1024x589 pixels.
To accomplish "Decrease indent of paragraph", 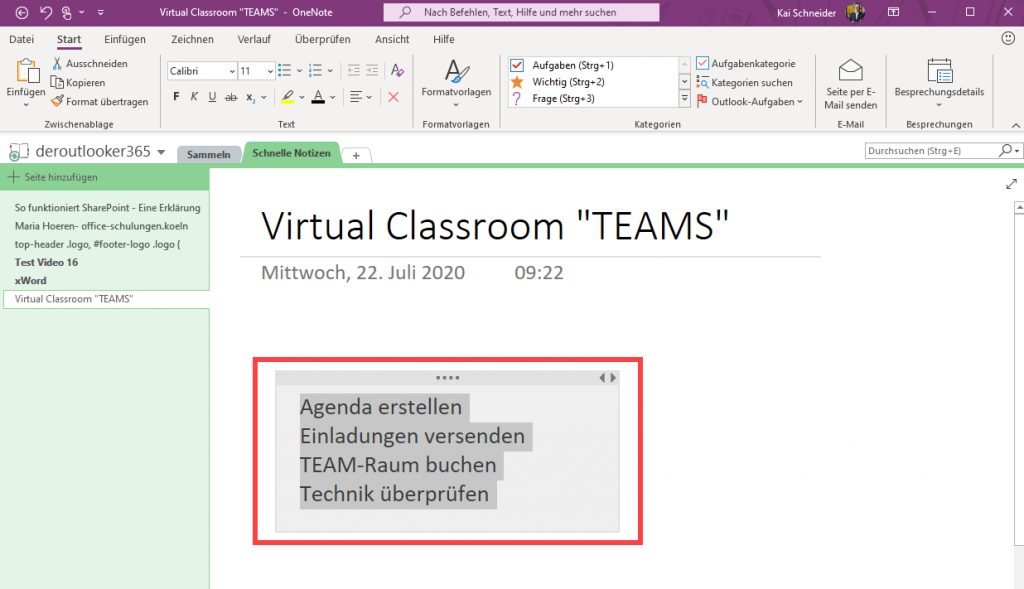I will [353, 70].
